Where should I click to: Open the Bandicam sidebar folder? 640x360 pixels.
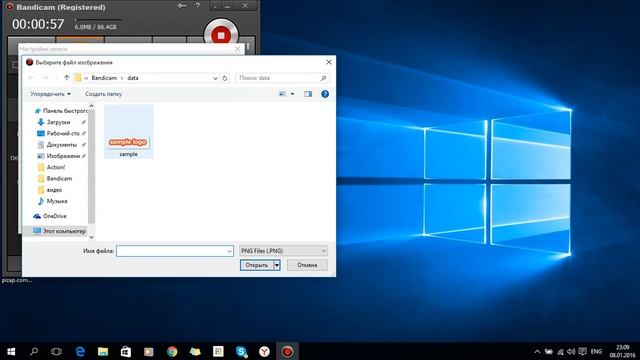click(59, 178)
